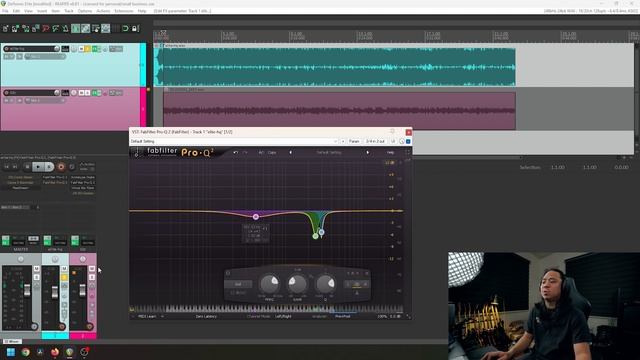Click Pro-Q undo arrow
This screenshot has width=640, height=360.
[x=236, y=152]
